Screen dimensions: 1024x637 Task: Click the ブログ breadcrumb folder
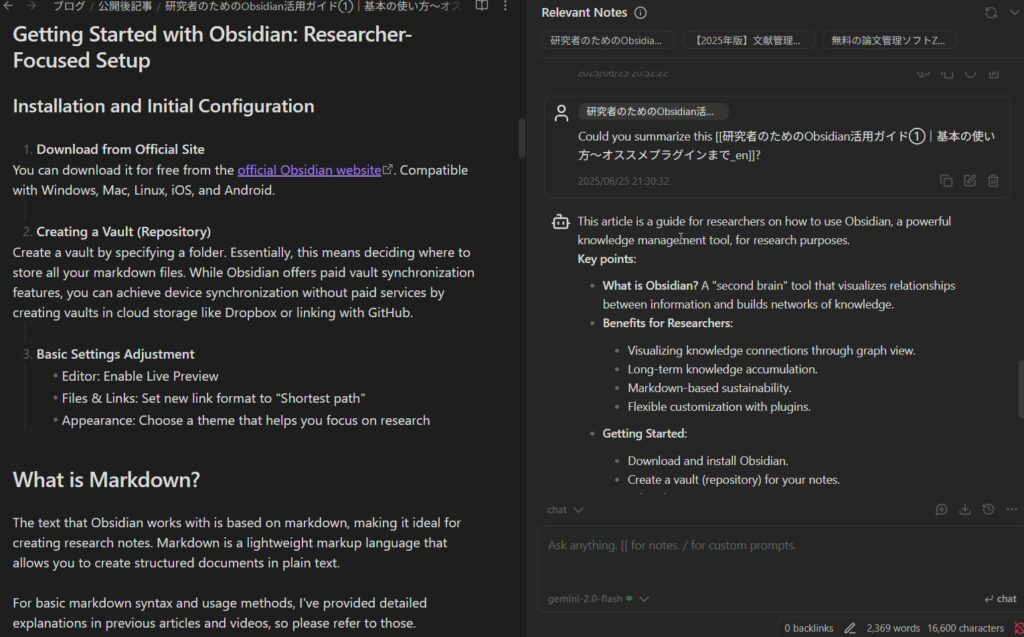[69, 7]
